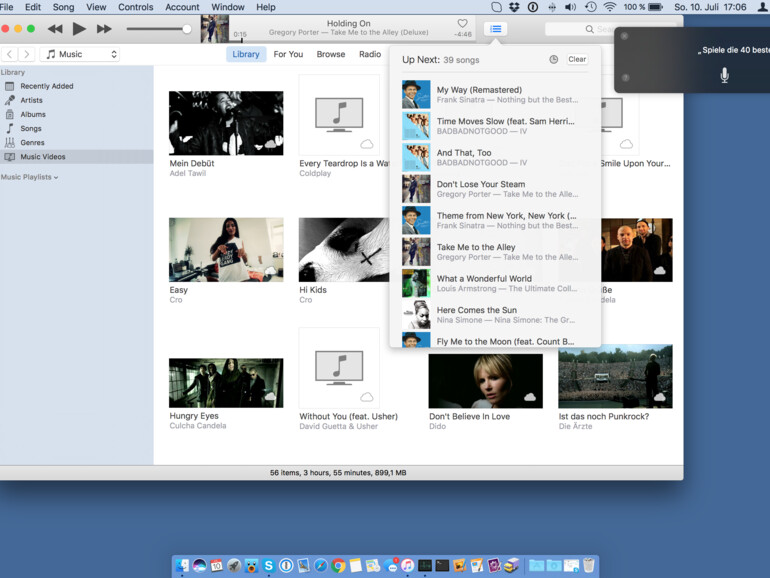Open the Hi Kids video thumbnail
Image resolution: width=770 pixels, height=578 pixels.
pyautogui.click(x=344, y=249)
